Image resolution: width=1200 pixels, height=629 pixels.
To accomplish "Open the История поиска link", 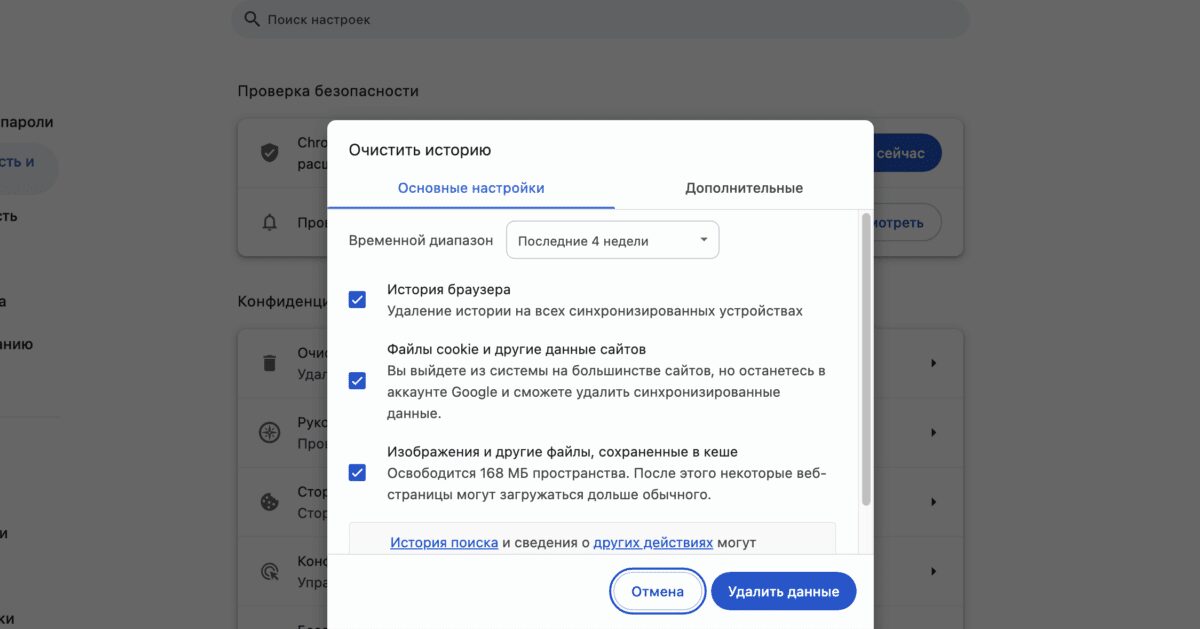I will (x=443, y=542).
